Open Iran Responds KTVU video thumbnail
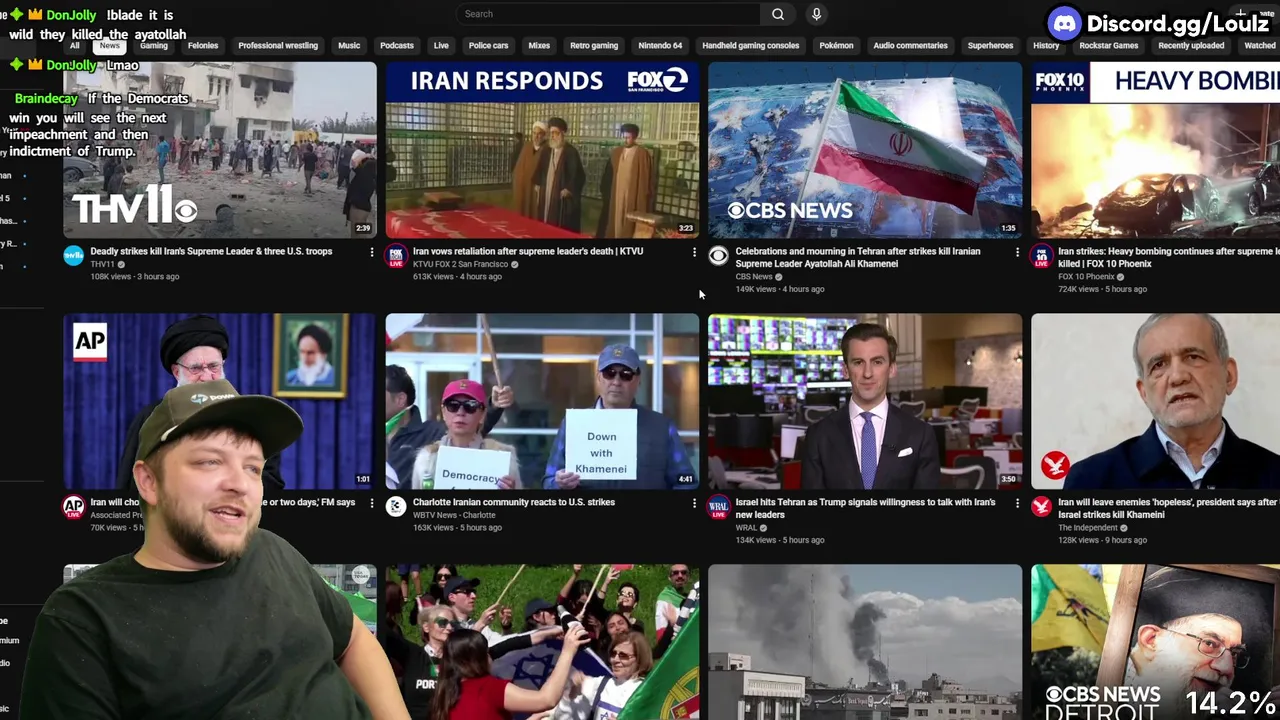Viewport: 1280px width, 720px height. (542, 150)
